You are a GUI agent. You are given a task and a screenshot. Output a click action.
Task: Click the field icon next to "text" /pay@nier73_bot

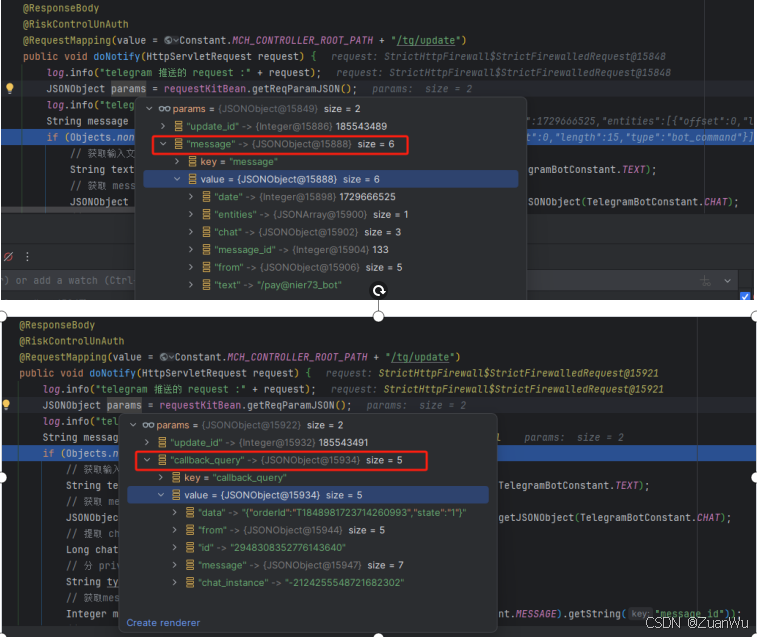[206, 285]
